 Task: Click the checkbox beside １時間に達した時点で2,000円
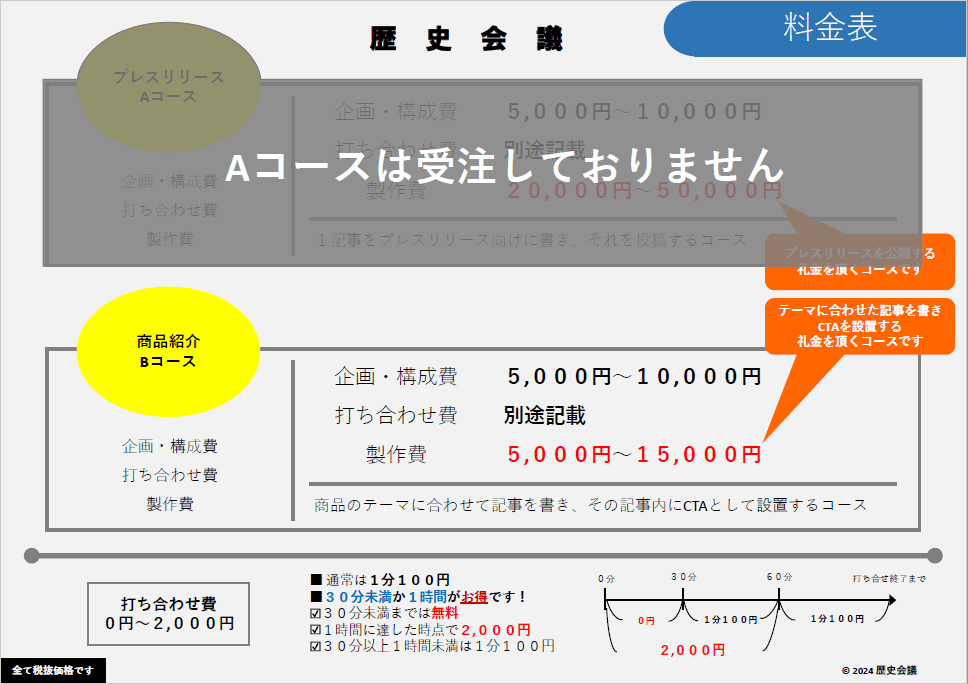tap(316, 630)
